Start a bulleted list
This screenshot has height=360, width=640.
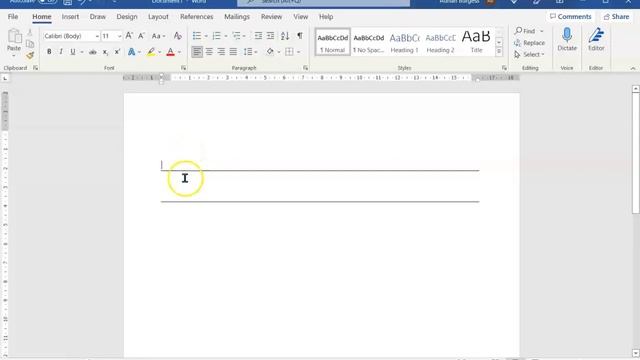(x=197, y=36)
